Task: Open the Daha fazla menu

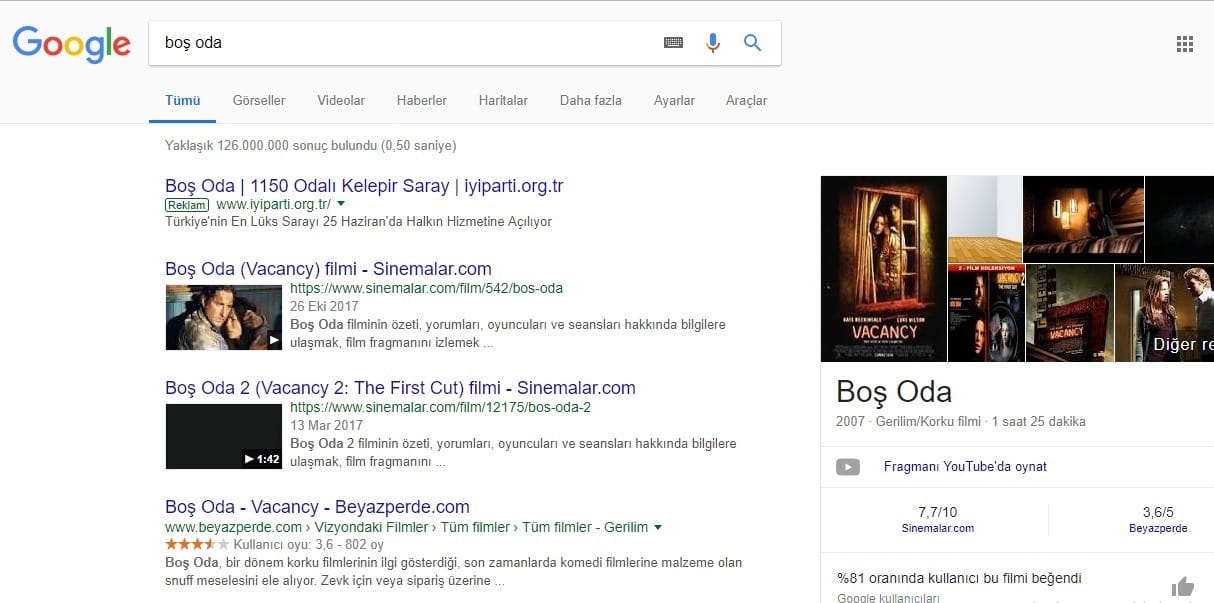Action: 590,101
